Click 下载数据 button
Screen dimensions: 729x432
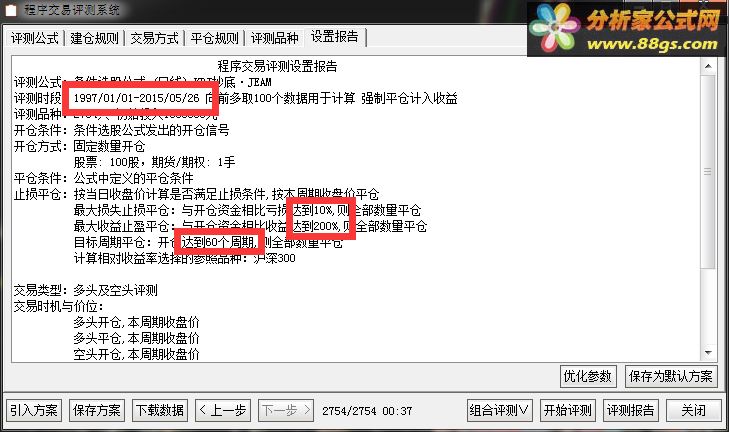(160, 410)
